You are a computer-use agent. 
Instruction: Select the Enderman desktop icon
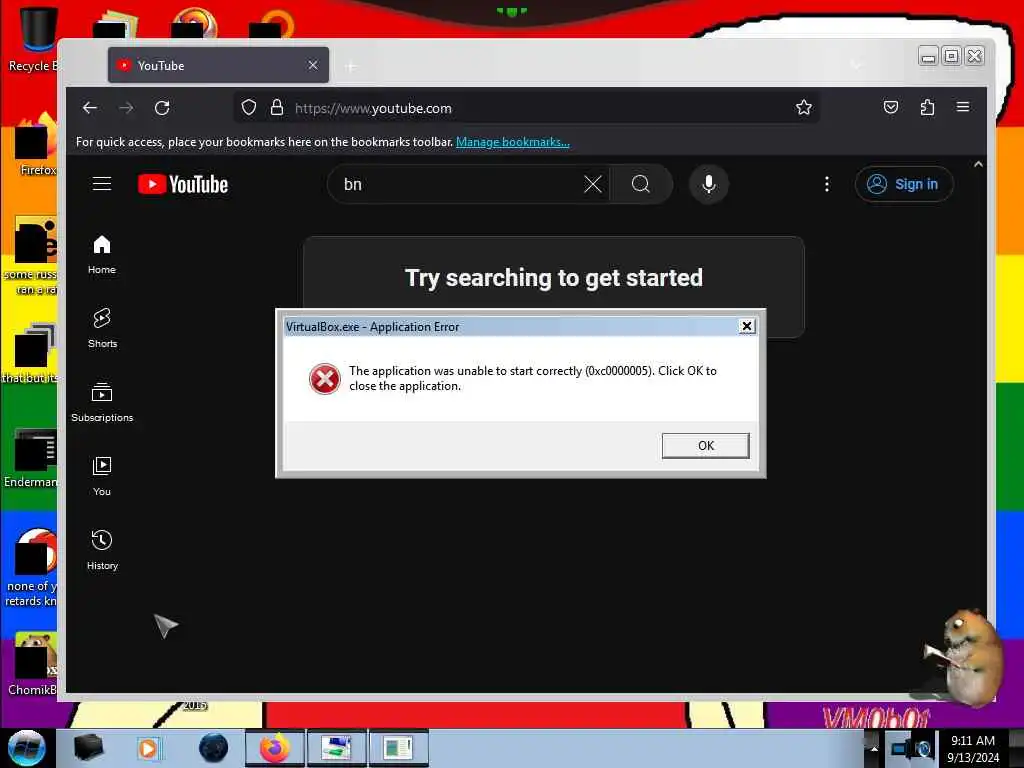[x=31, y=458]
